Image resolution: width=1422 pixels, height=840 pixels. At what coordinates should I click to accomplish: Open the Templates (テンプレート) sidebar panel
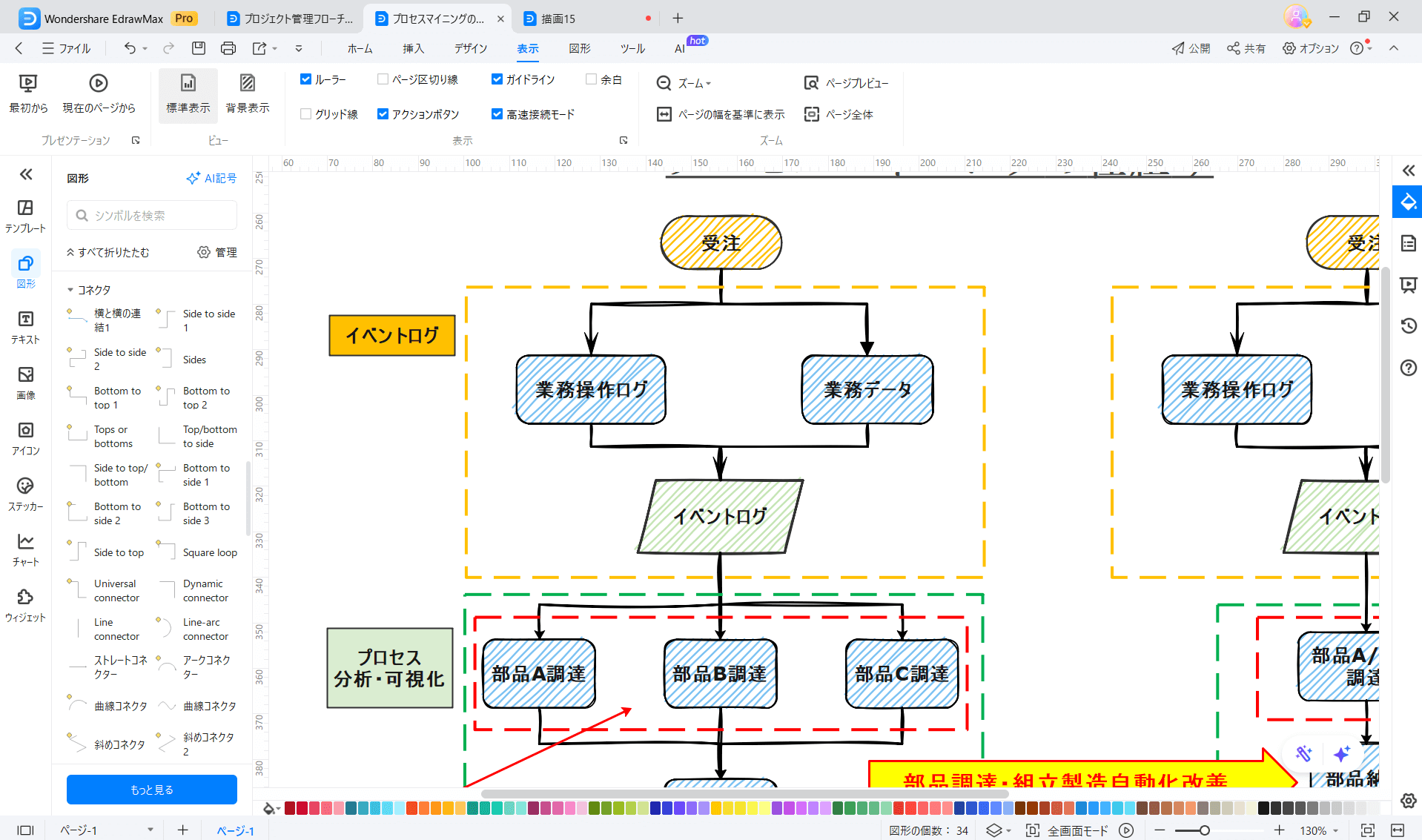[x=25, y=216]
